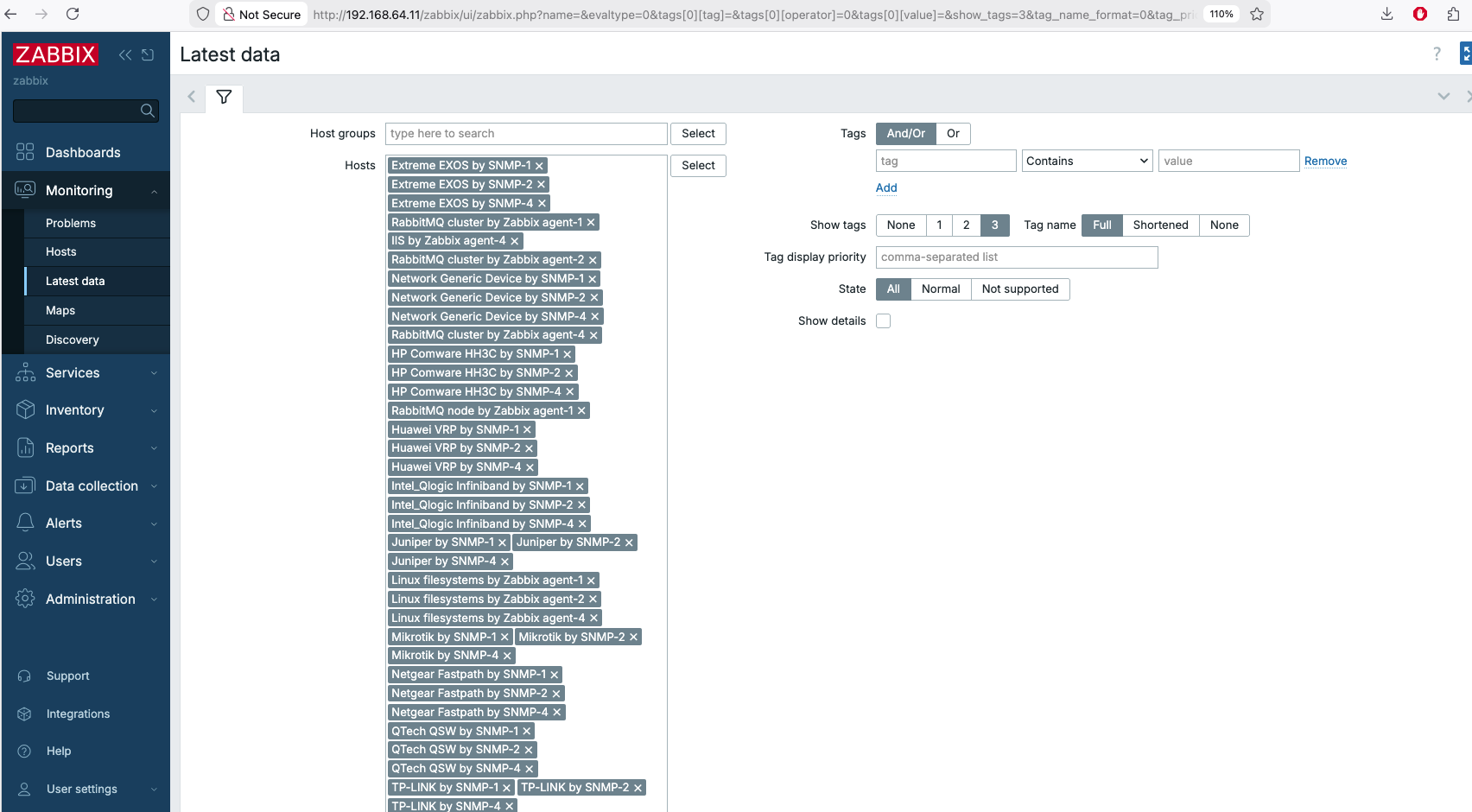Enable the Show details checkbox
Image resolution: width=1472 pixels, height=812 pixels.
[x=883, y=320]
